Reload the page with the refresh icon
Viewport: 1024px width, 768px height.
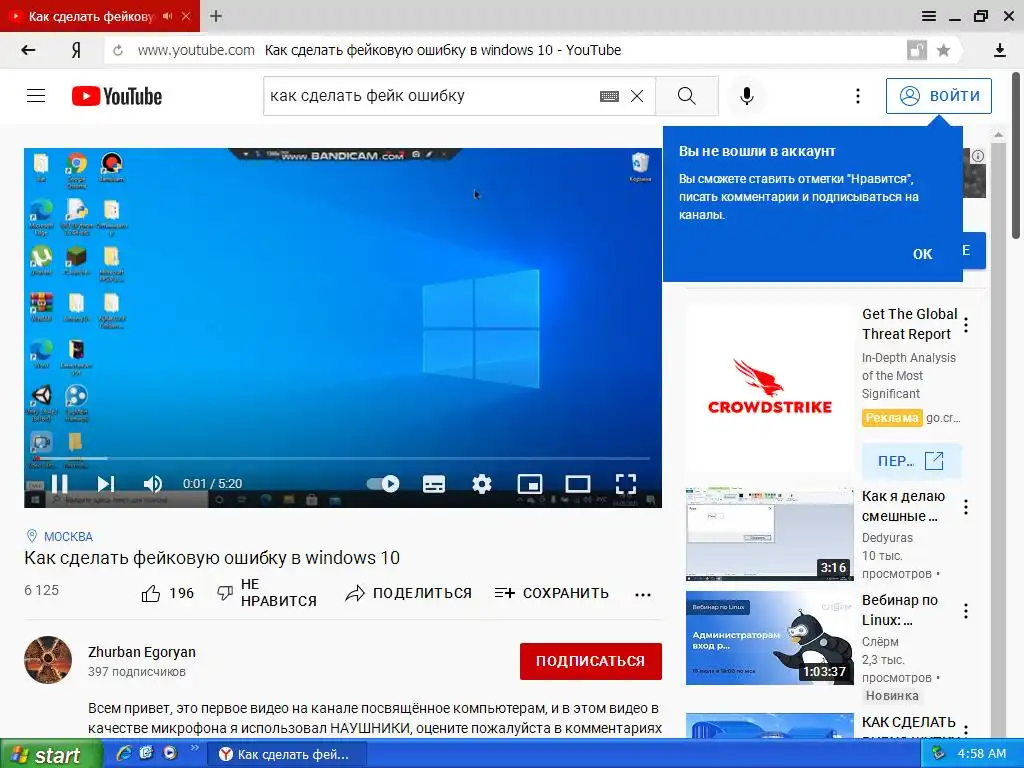pos(118,50)
